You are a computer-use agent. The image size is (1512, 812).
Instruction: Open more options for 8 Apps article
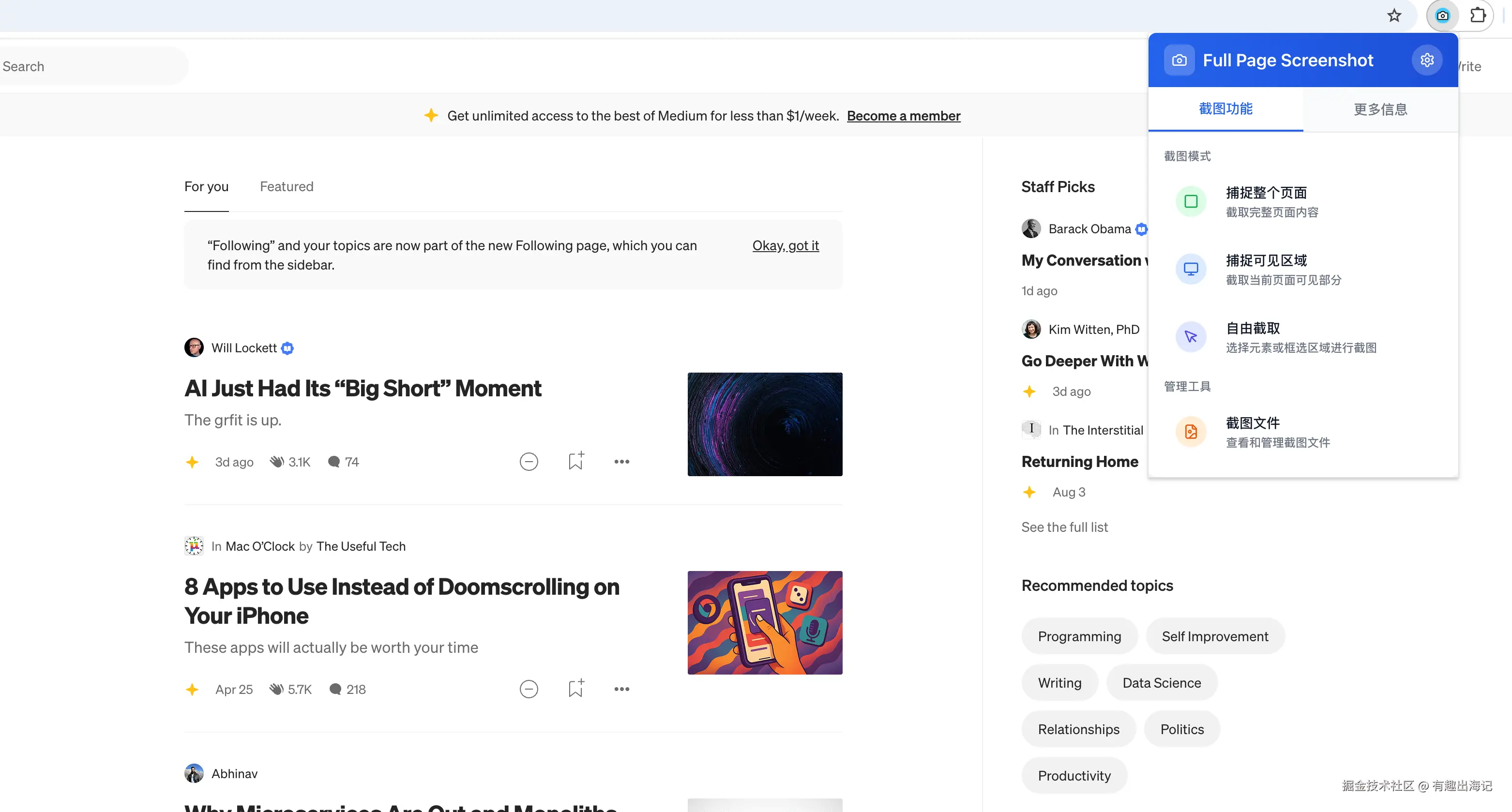pyautogui.click(x=621, y=689)
